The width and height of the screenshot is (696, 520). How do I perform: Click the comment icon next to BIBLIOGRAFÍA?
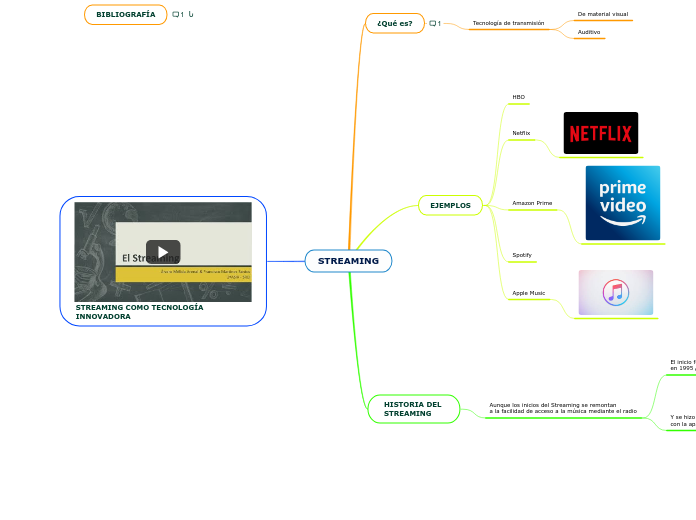click(177, 15)
